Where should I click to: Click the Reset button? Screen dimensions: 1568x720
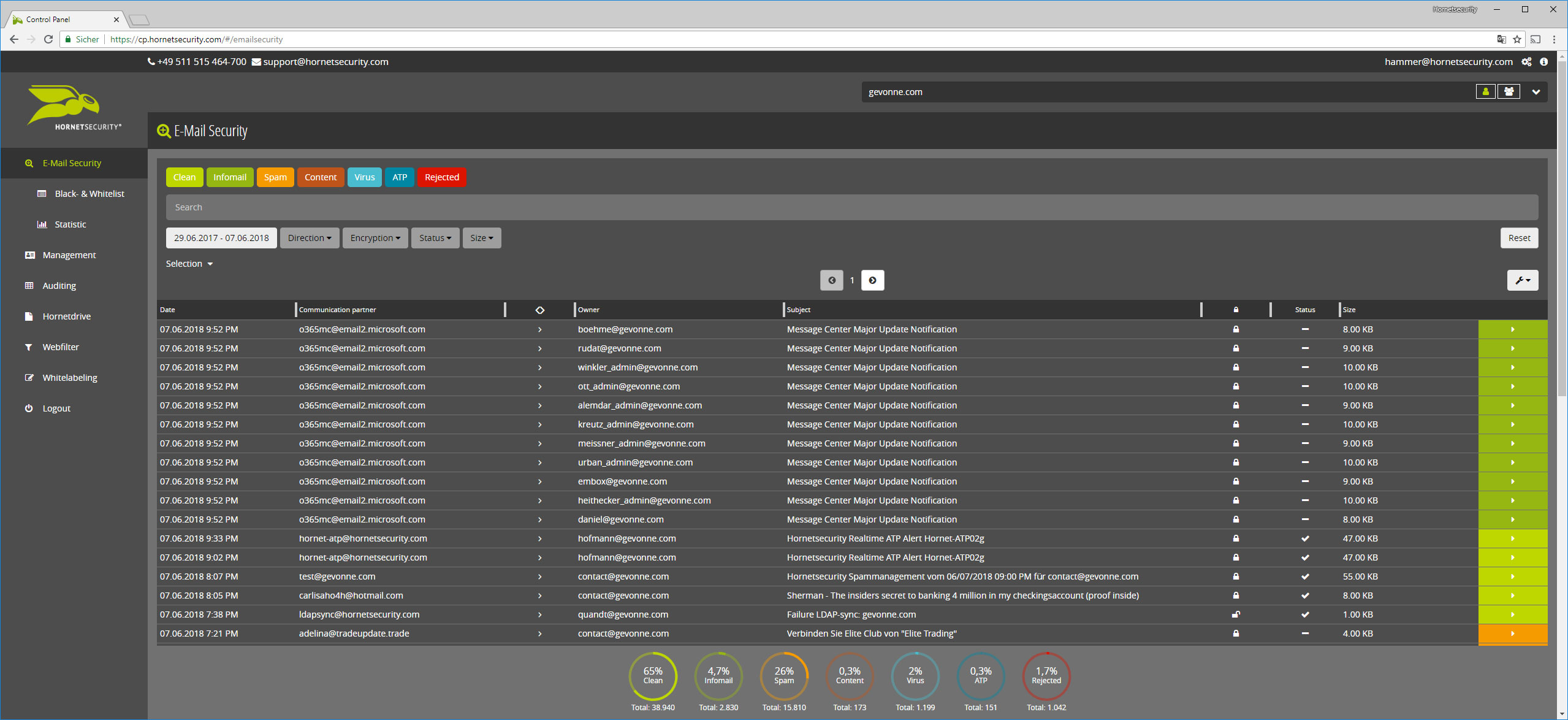coord(1519,238)
